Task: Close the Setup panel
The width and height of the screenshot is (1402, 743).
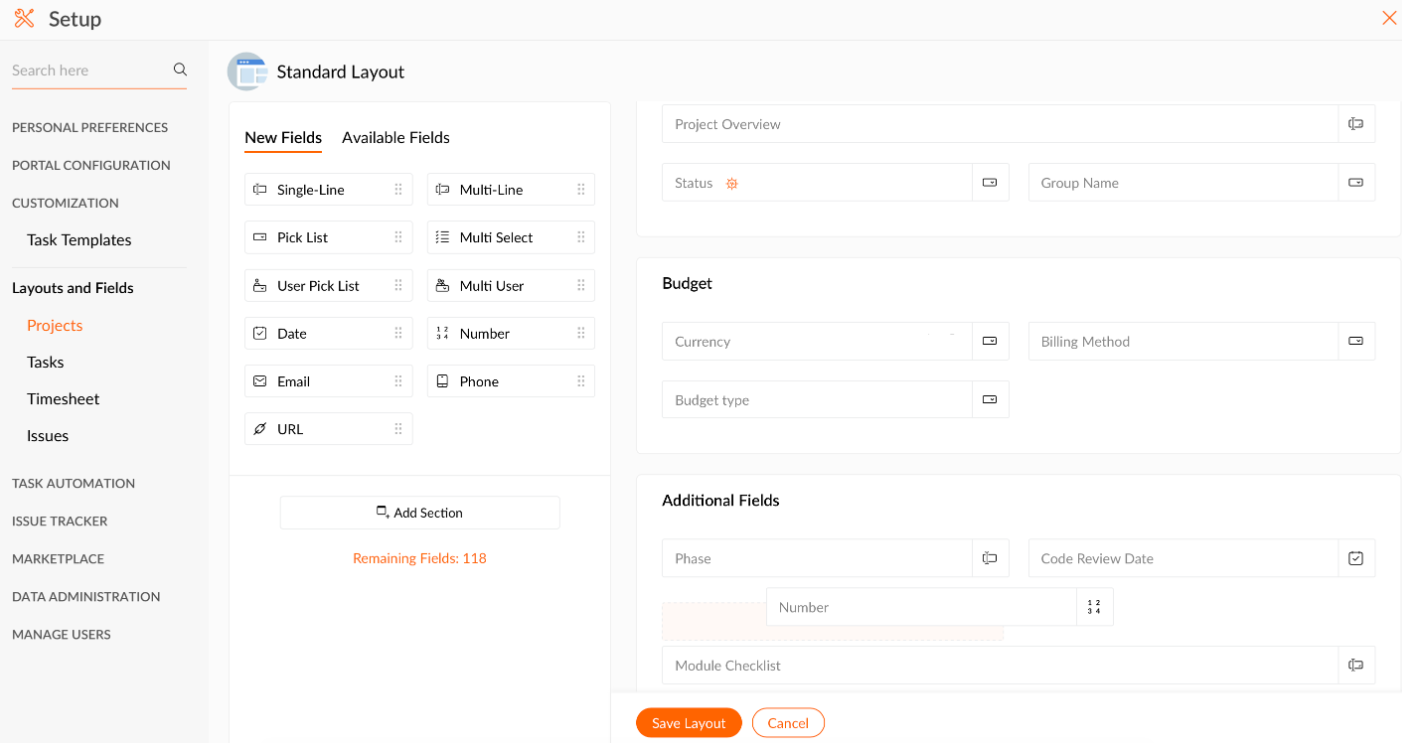Action: [1389, 18]
